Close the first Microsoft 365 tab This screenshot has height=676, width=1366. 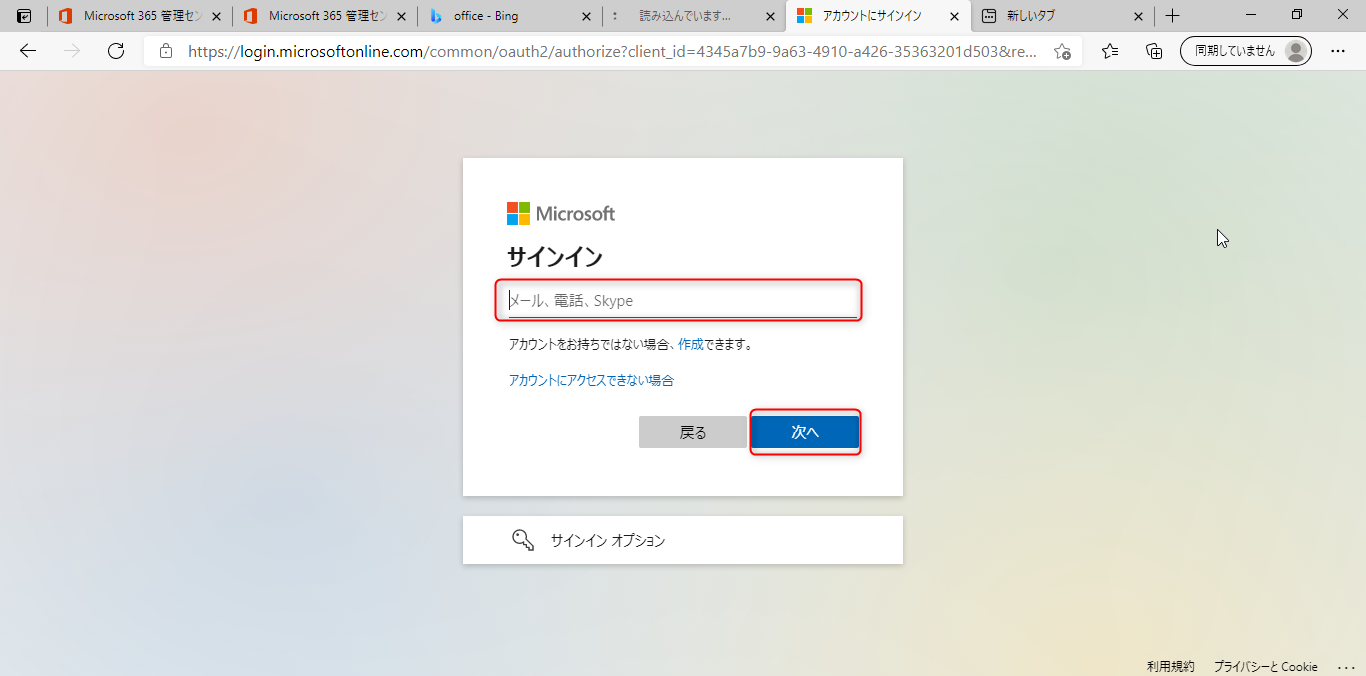coord(217,16)
